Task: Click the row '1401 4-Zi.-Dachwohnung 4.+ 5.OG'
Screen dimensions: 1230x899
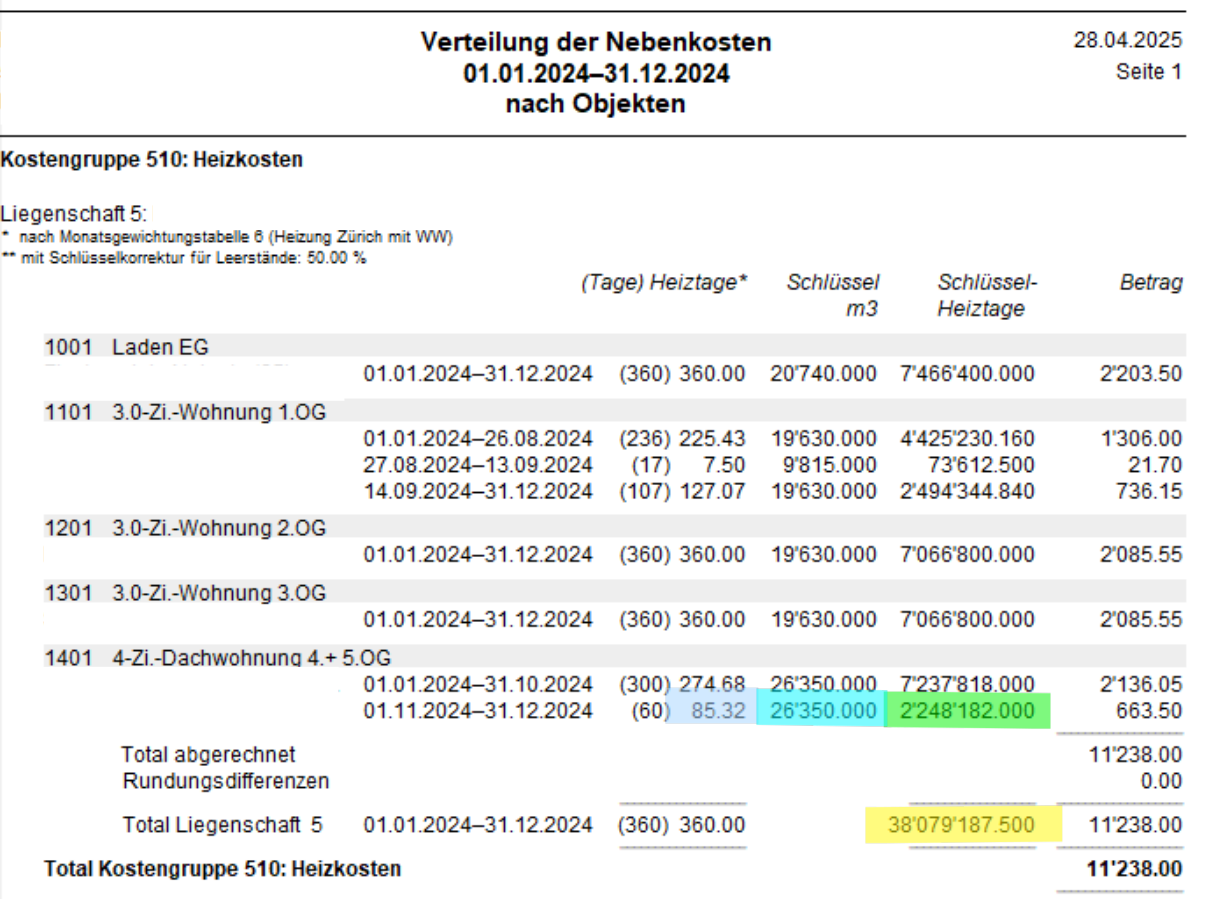Action: tap(615, 657)
